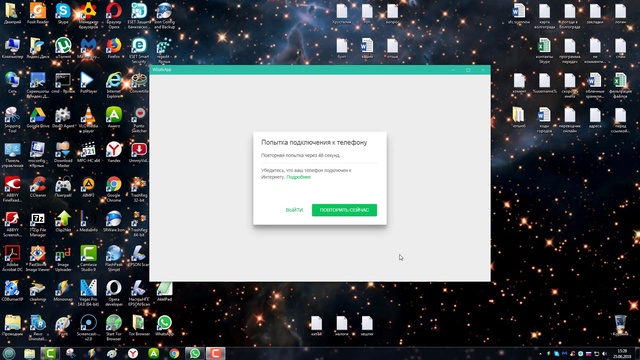Open the CDBurnerXP desktop shortcut

point(12,291)
